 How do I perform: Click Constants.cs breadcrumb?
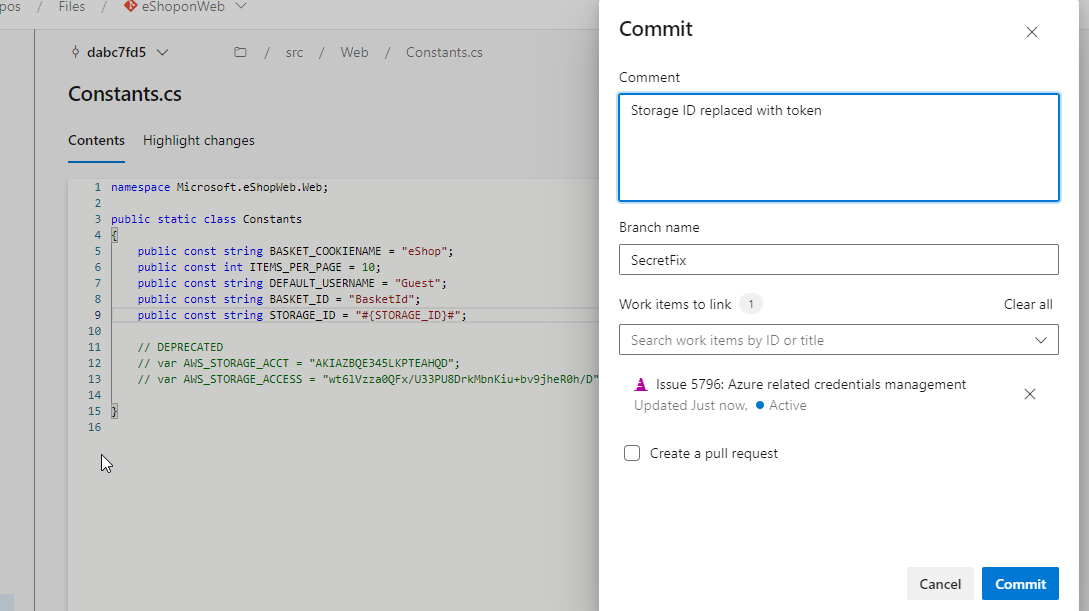(444, 52)
